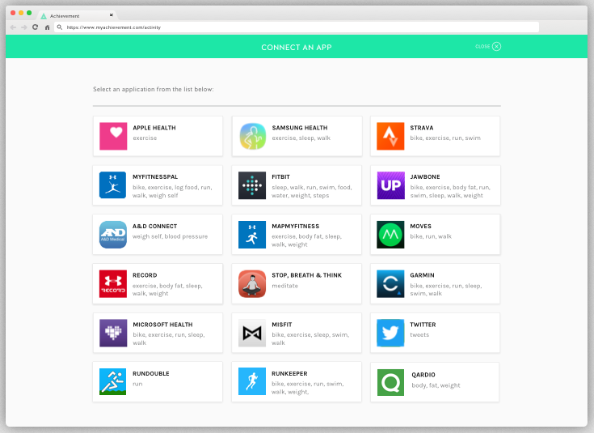The height and width of the screenshot is (433, 594).
Task: Click Moves' 'bike, run, walk' description
Action: click(x=431, y=236)
